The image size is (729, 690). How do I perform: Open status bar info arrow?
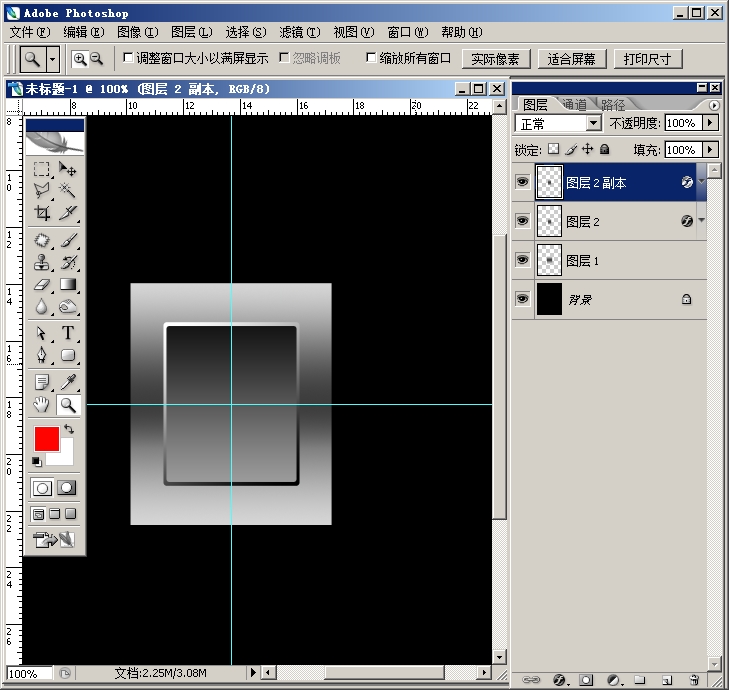pos(253,672)
